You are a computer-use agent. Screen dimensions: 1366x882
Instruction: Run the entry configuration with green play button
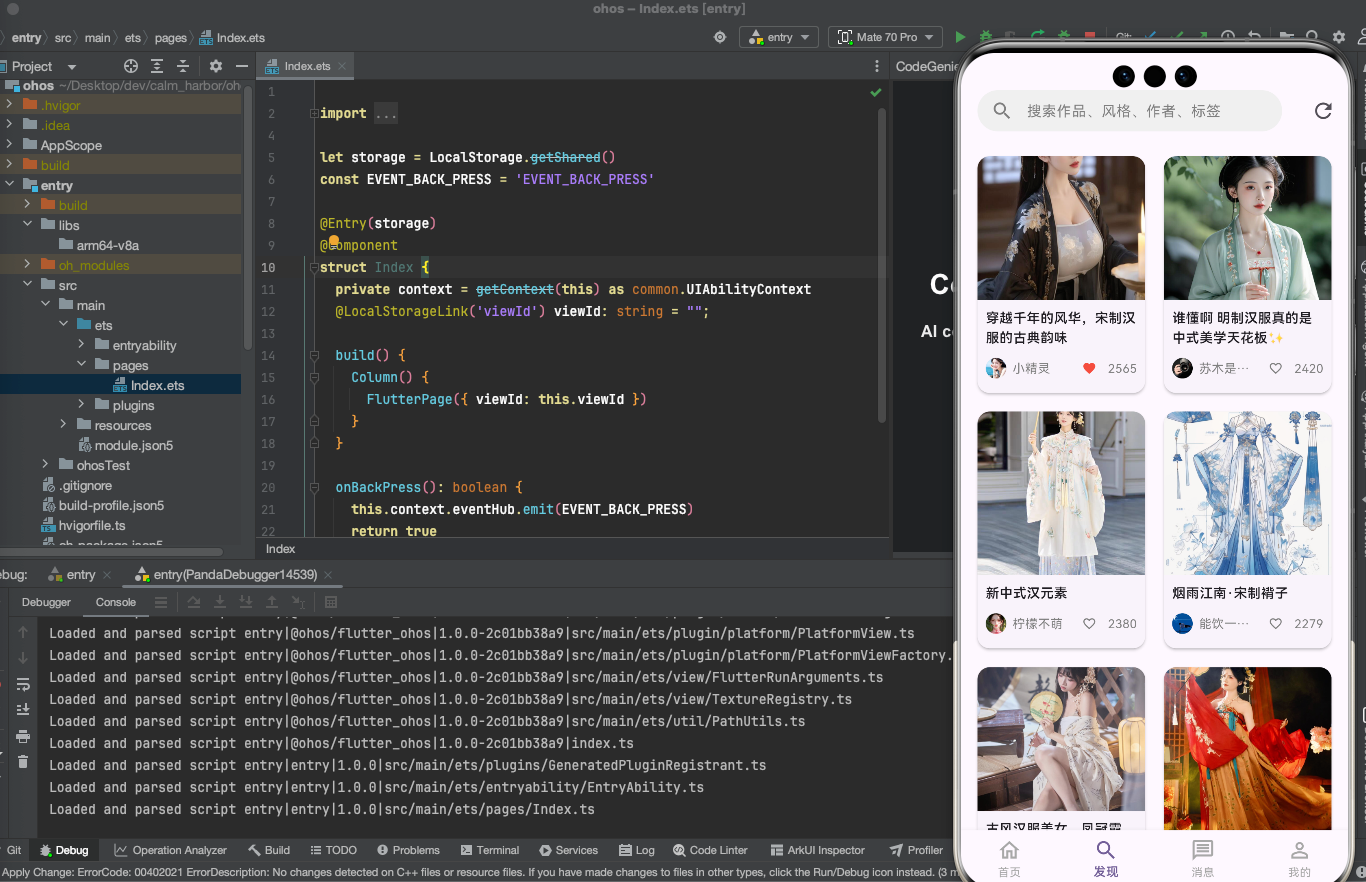[960, 37]
